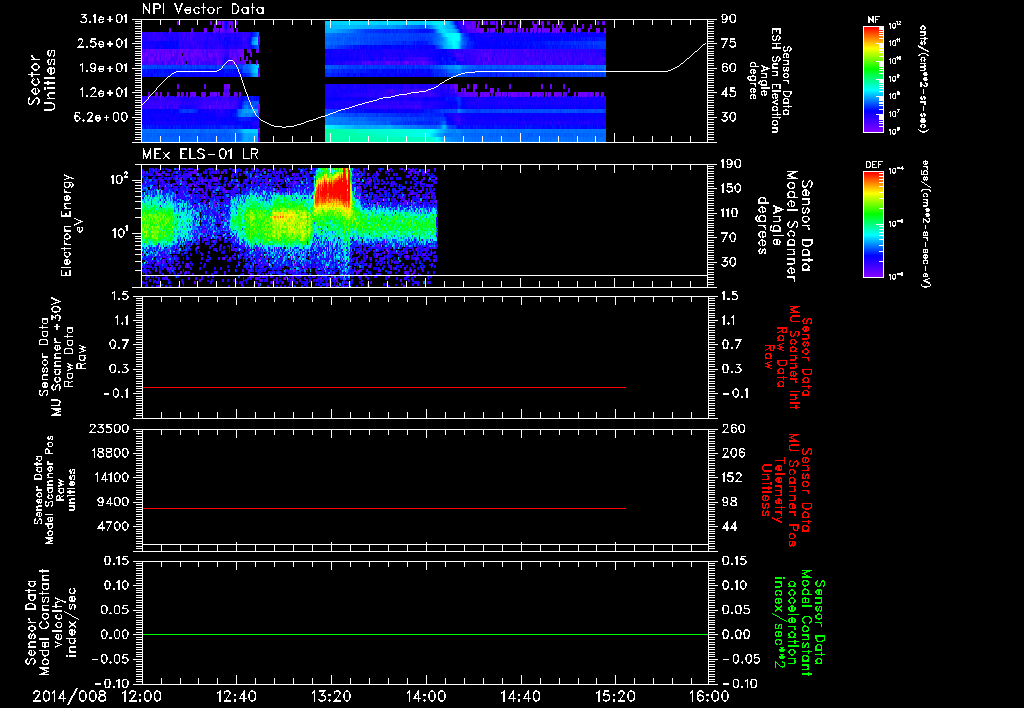Image resolution: width=1024 pixels, height=708 pixels.
Task: Click the red MU Scanner +30V data line
Action: [384, 387]
